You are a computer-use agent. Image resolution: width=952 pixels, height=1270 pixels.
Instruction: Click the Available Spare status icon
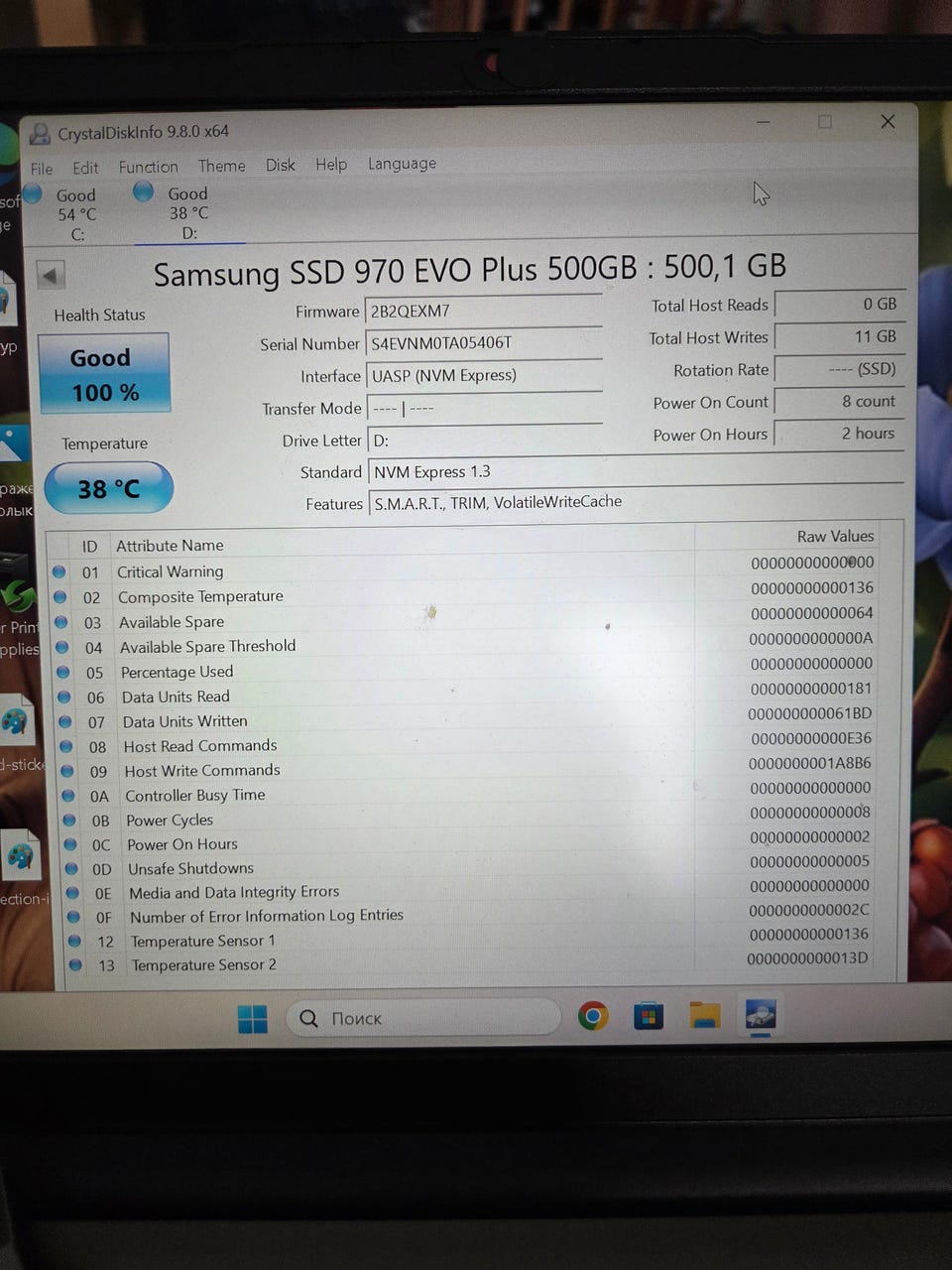(x=60, y=622)
